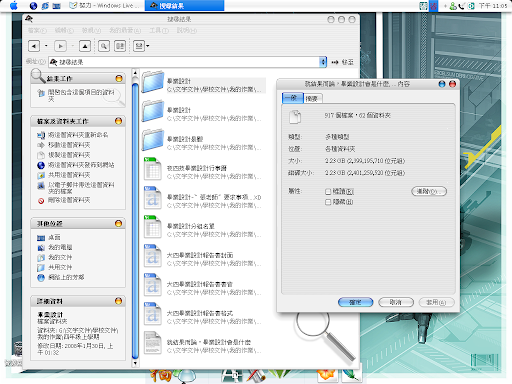Open the Apple logo start menu
The width and height of the screenshot is (512, 384).
[x=14, y=6]
